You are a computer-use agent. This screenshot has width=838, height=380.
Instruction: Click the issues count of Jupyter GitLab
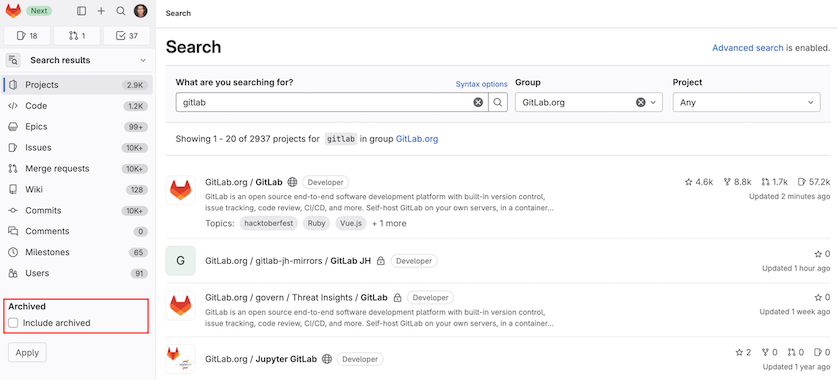point(822,353)
